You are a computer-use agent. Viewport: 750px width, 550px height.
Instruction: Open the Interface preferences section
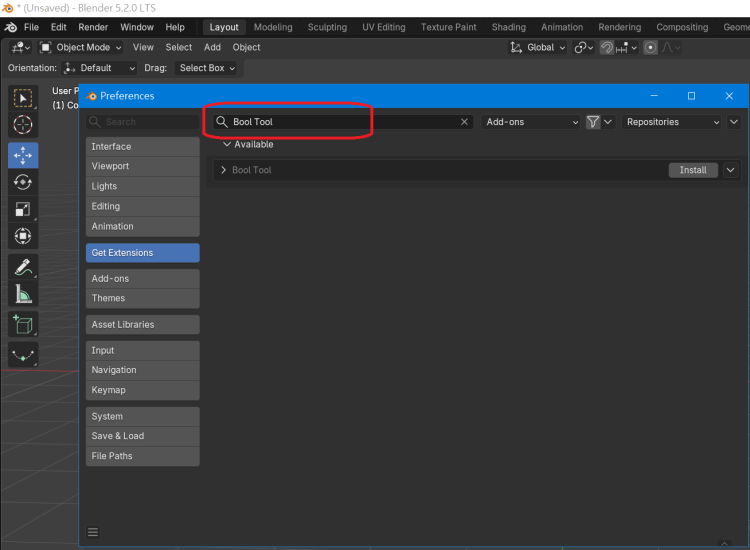click(143, 147)
